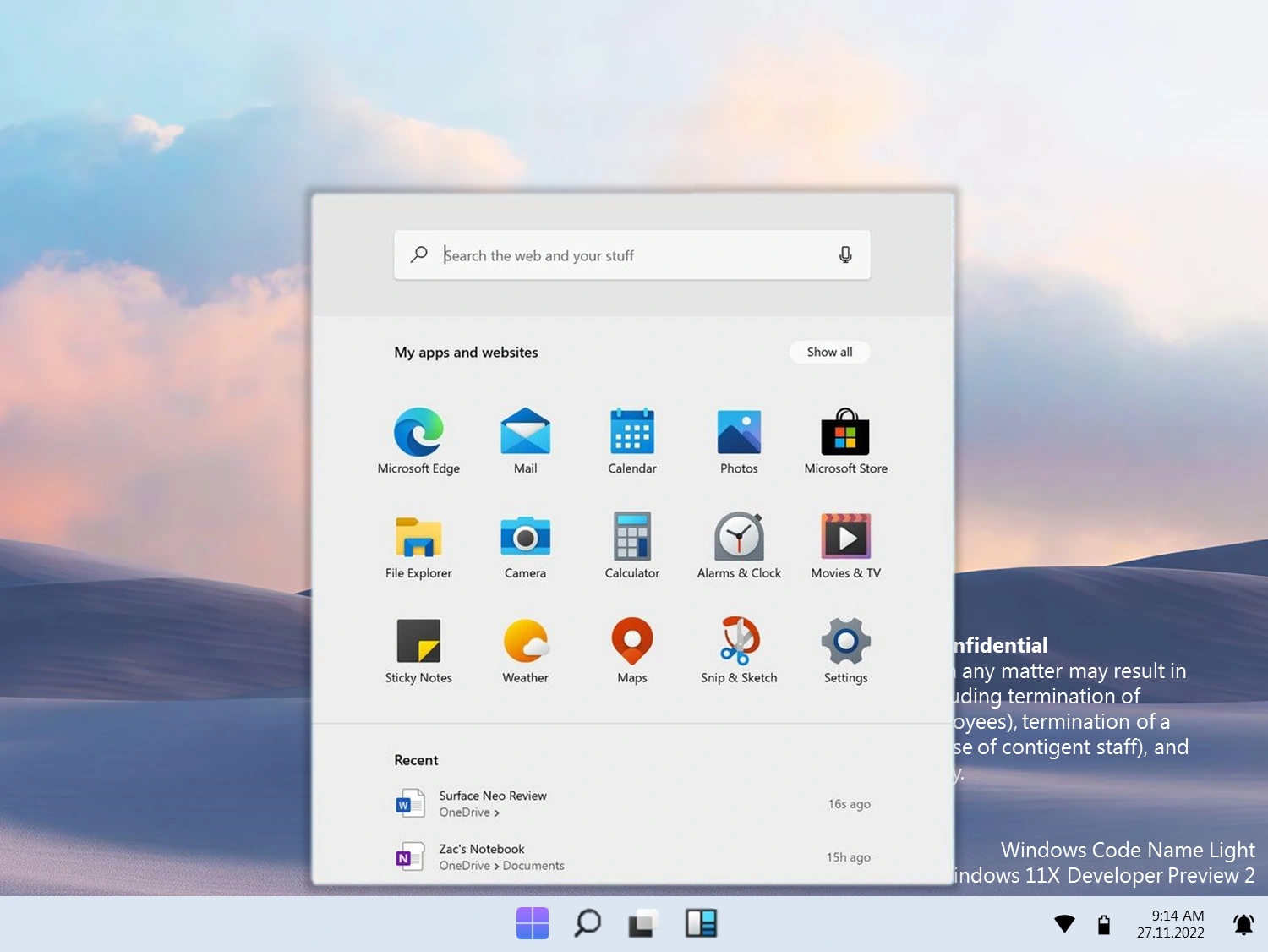Launch Microsoft Store

tap(845, 441)
